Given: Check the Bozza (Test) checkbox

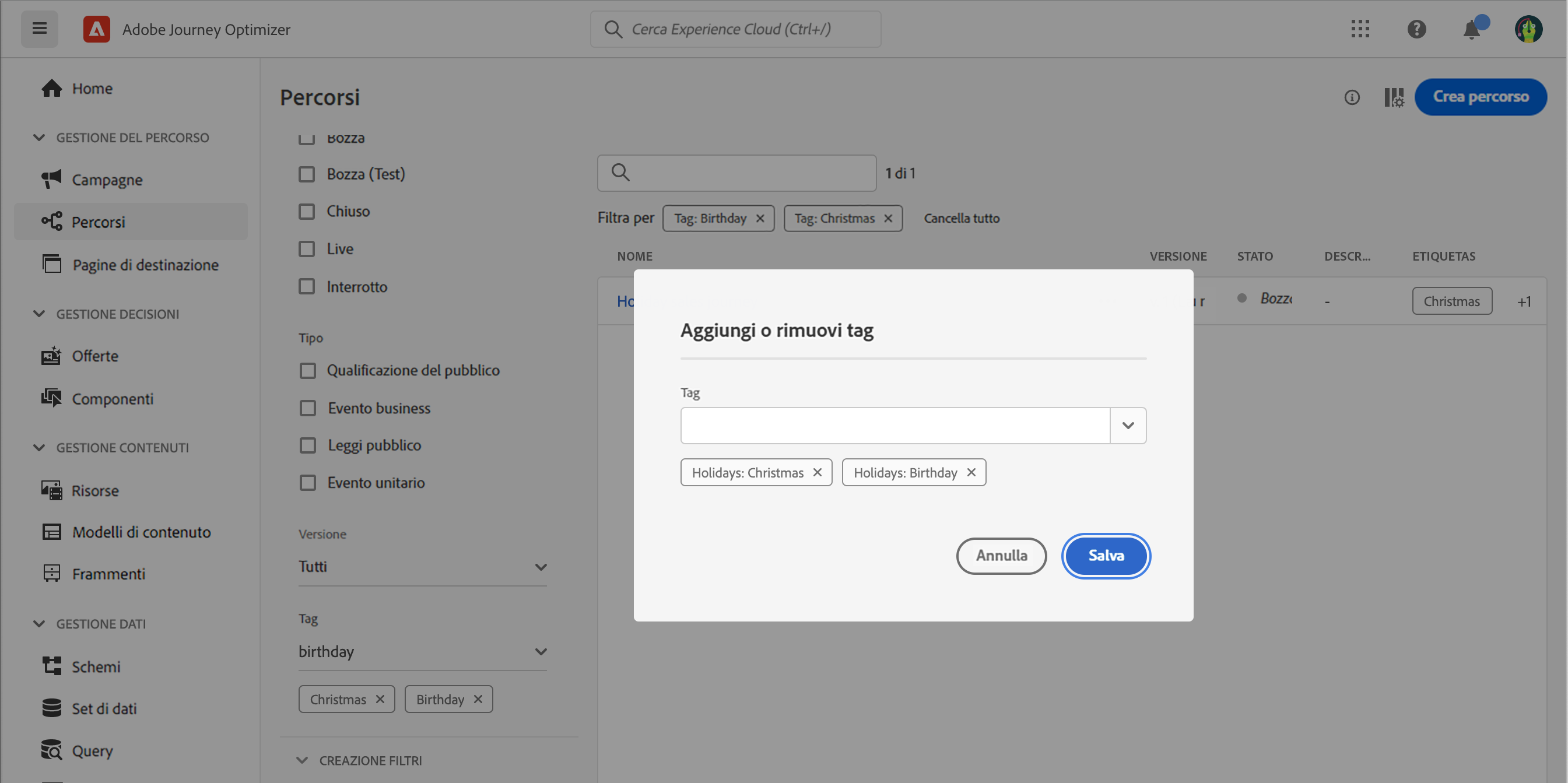Looking at the screenshot, I should [x=307, y=174].
